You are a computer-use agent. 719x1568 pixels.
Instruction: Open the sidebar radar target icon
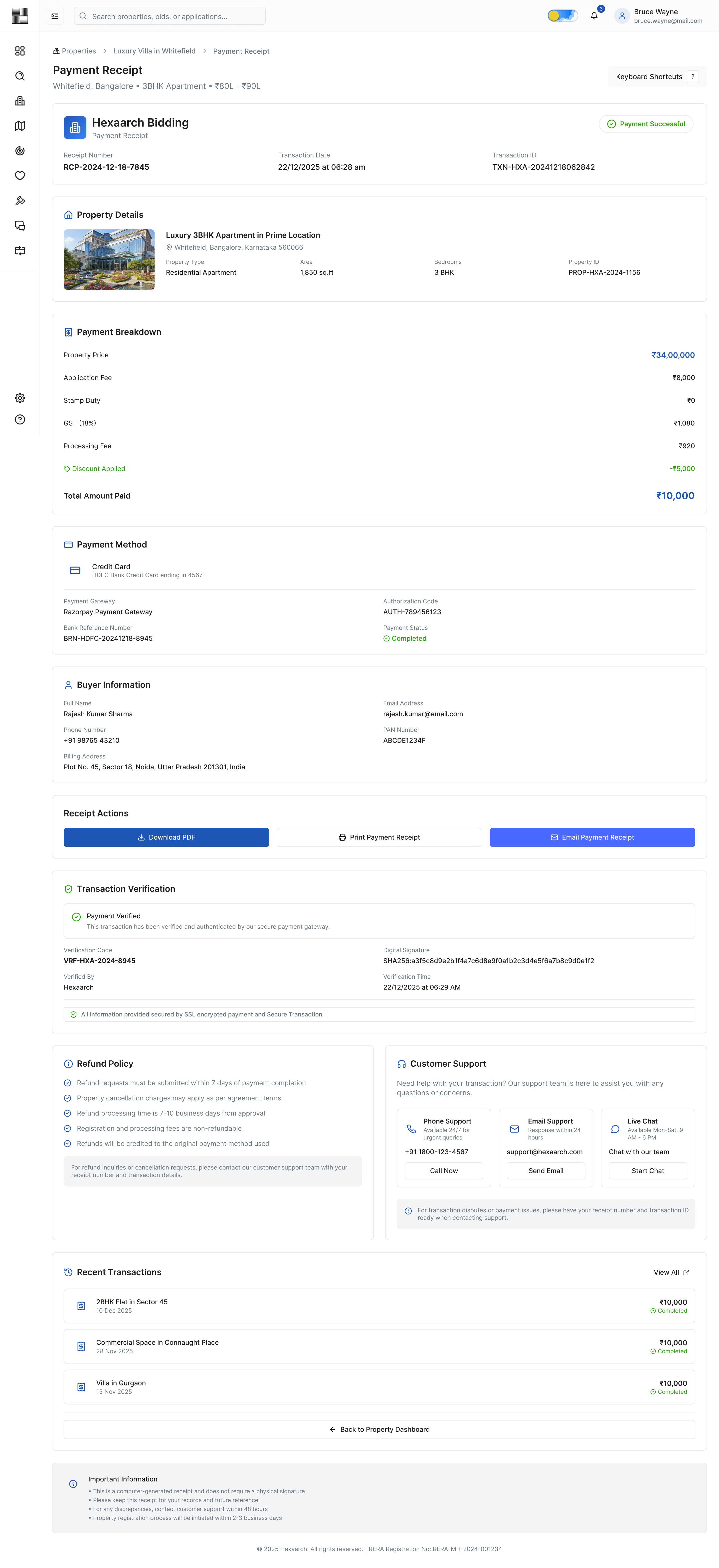20,151
